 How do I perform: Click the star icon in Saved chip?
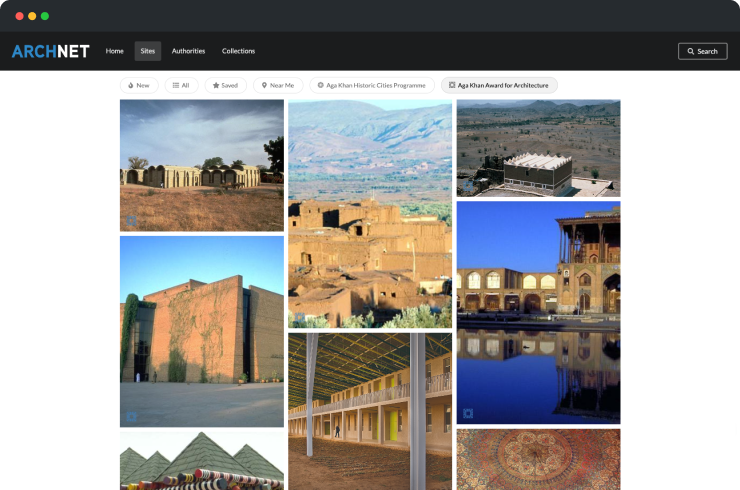(216, 86)
